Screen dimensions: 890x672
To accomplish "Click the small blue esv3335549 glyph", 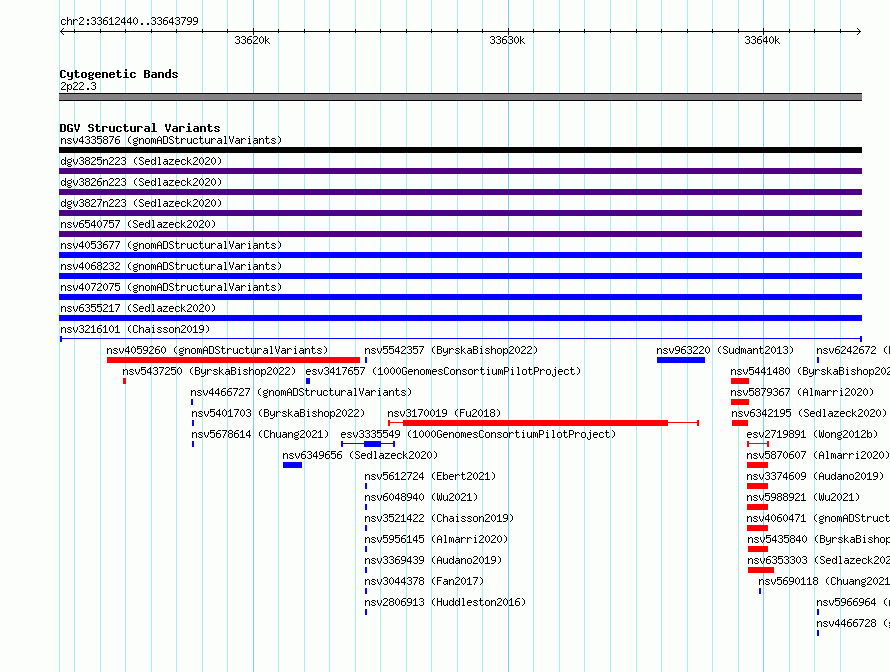I will pyautogui.click(x=368, y=444).
